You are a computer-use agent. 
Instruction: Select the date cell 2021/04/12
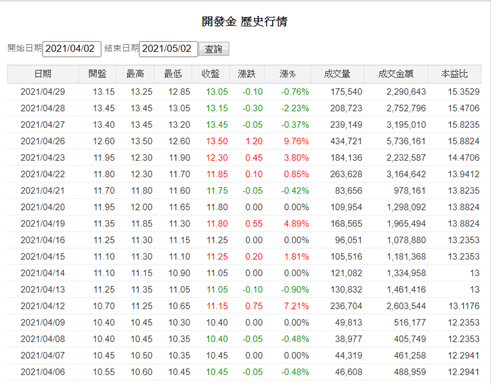[x=43, y=306]
